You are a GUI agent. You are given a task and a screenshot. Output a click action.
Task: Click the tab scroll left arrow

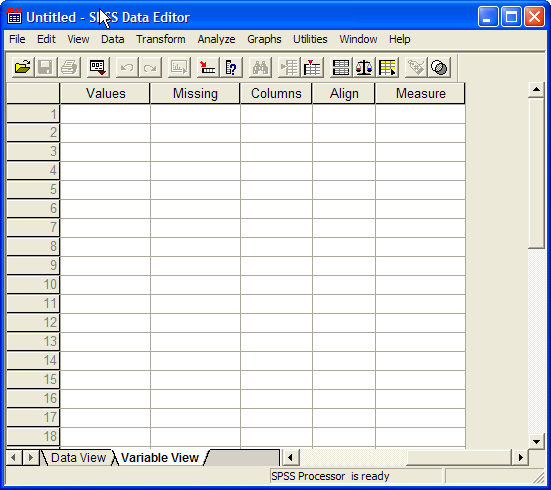(14, 458)
